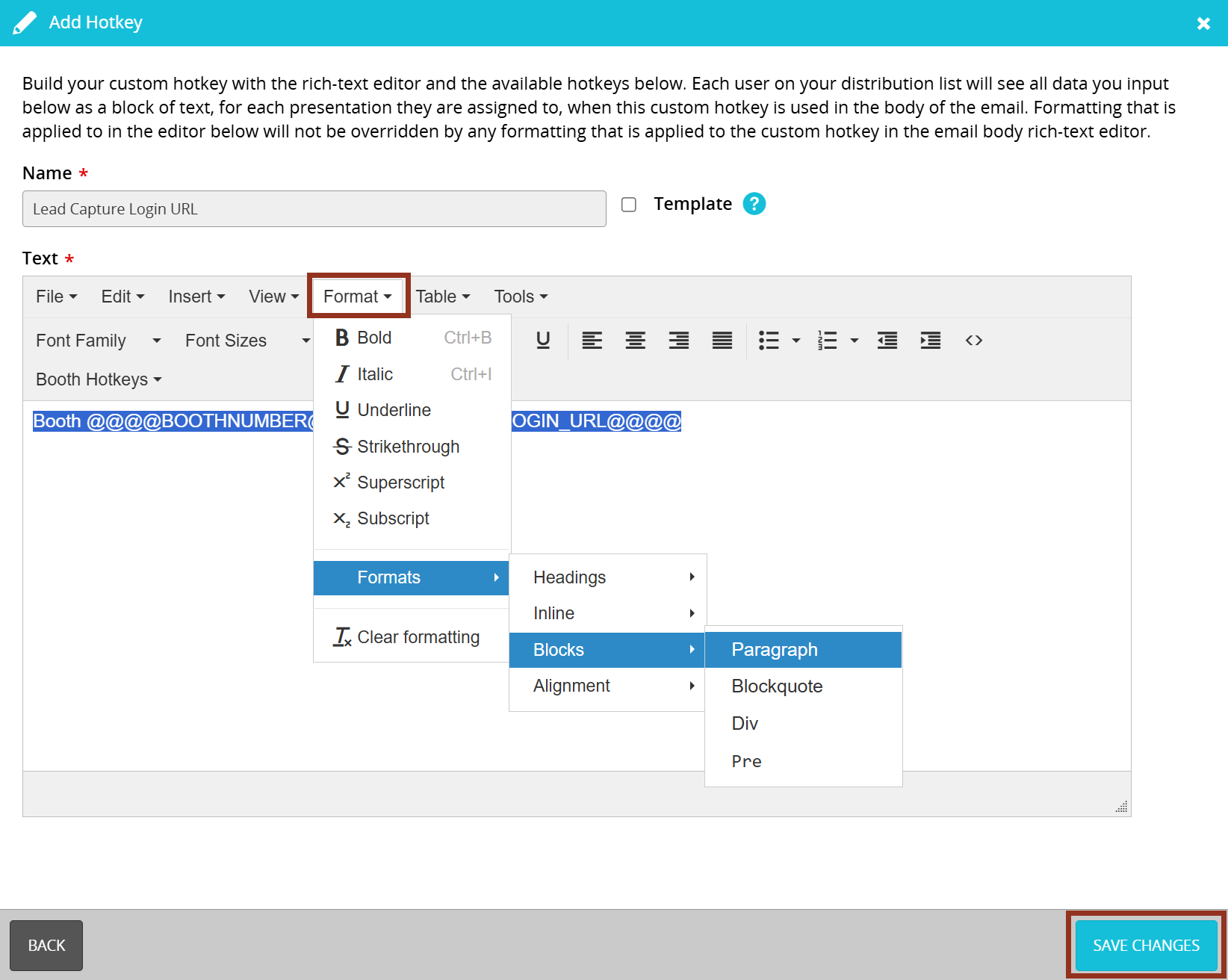This screenshot has width=1228, height=980.
Task: Open the source code view icon
Action: [x=973, y=340]
